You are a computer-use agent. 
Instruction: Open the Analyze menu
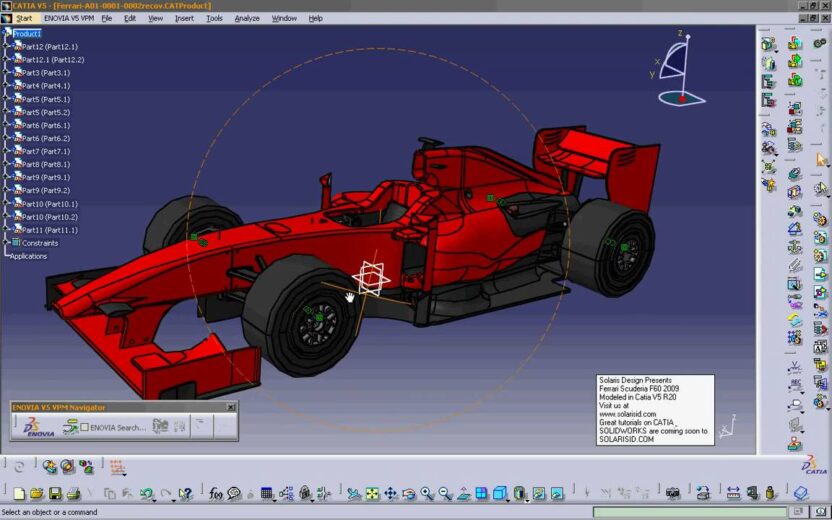(247, 18)
